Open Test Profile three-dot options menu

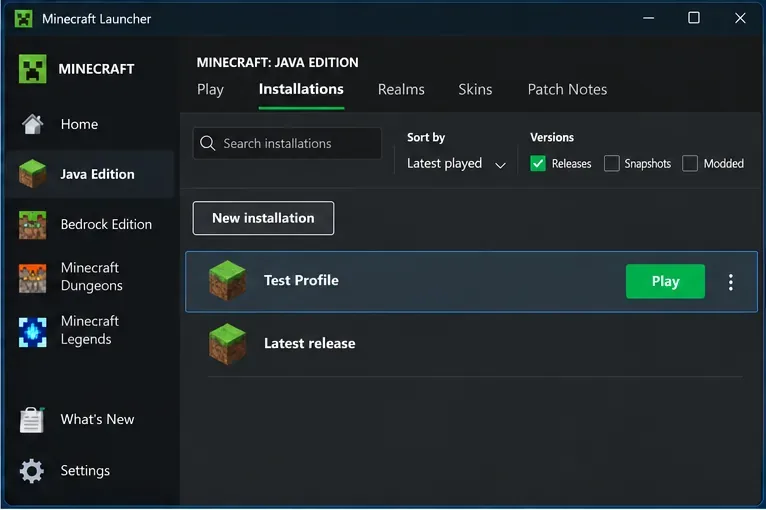730,282
